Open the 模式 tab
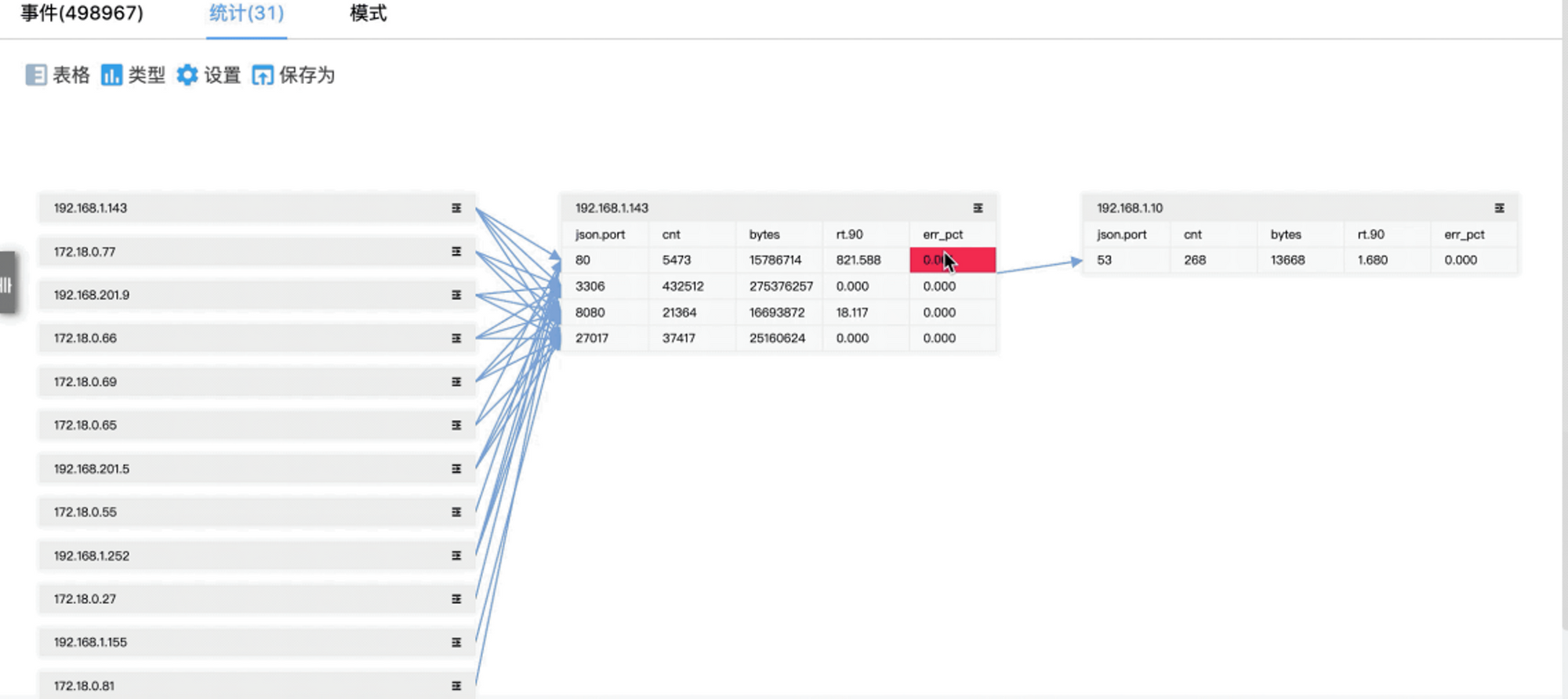This screenshot has height=699, width=1568. point(368,13)
